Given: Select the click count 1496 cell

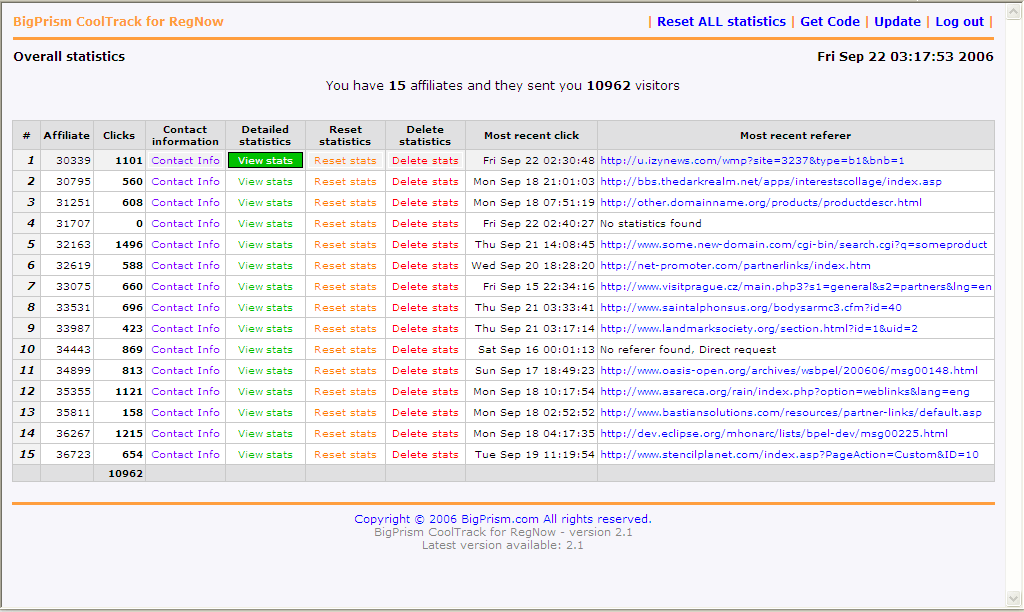Looking at the screenshot, I should point(119,244).
